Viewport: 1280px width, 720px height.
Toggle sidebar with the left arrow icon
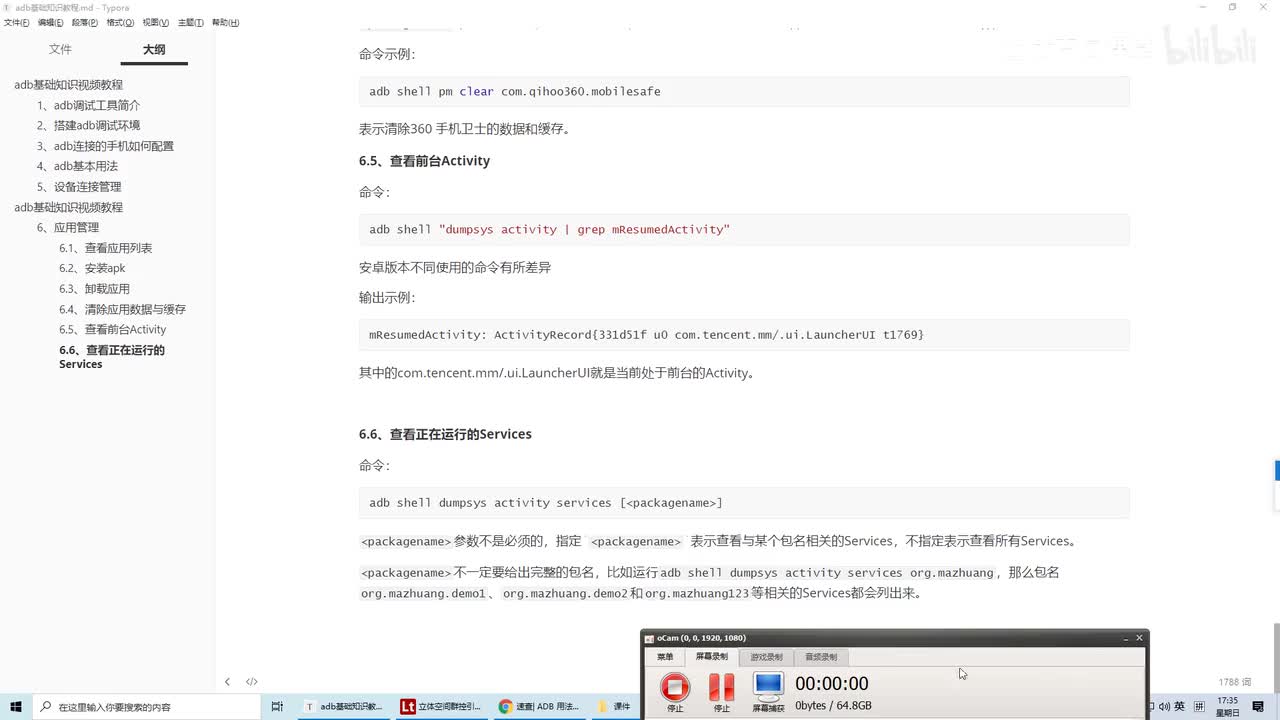coord(227,682)
